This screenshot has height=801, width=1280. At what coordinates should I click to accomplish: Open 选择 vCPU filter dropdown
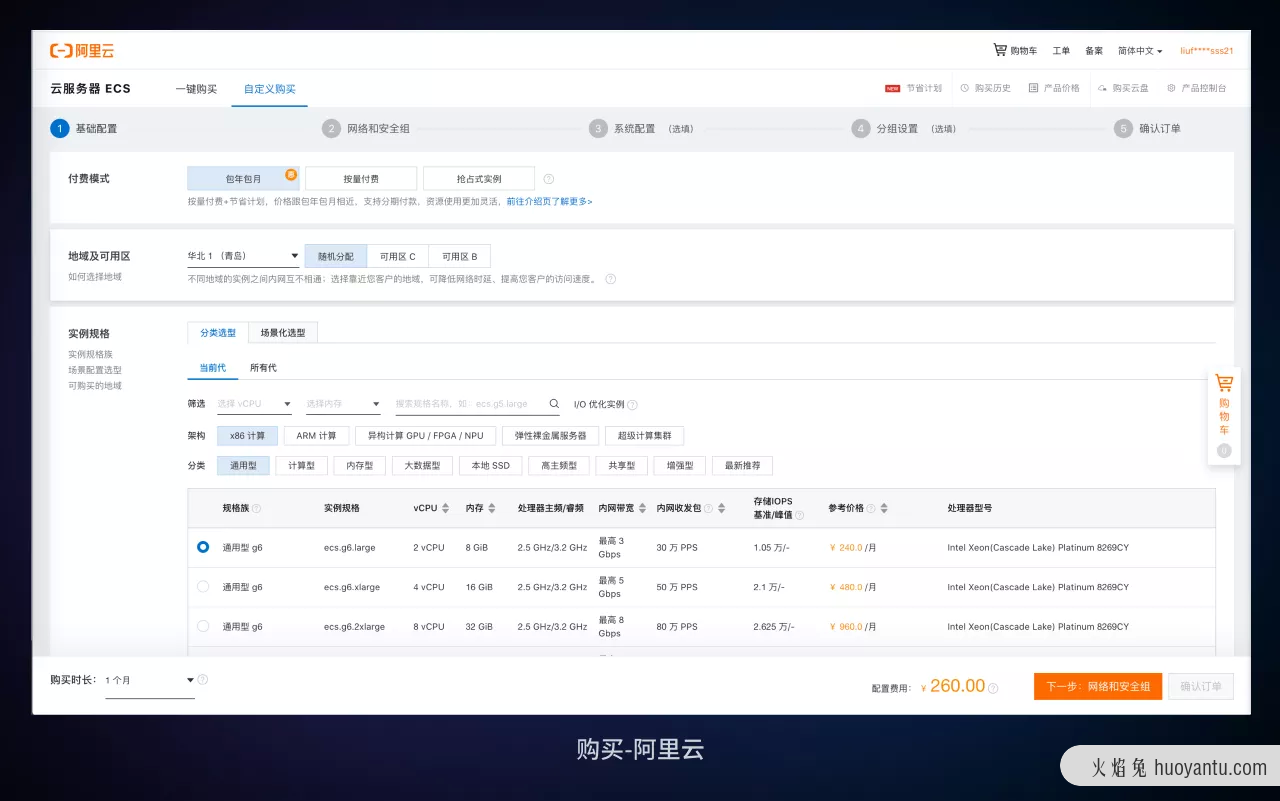(254, 404)
